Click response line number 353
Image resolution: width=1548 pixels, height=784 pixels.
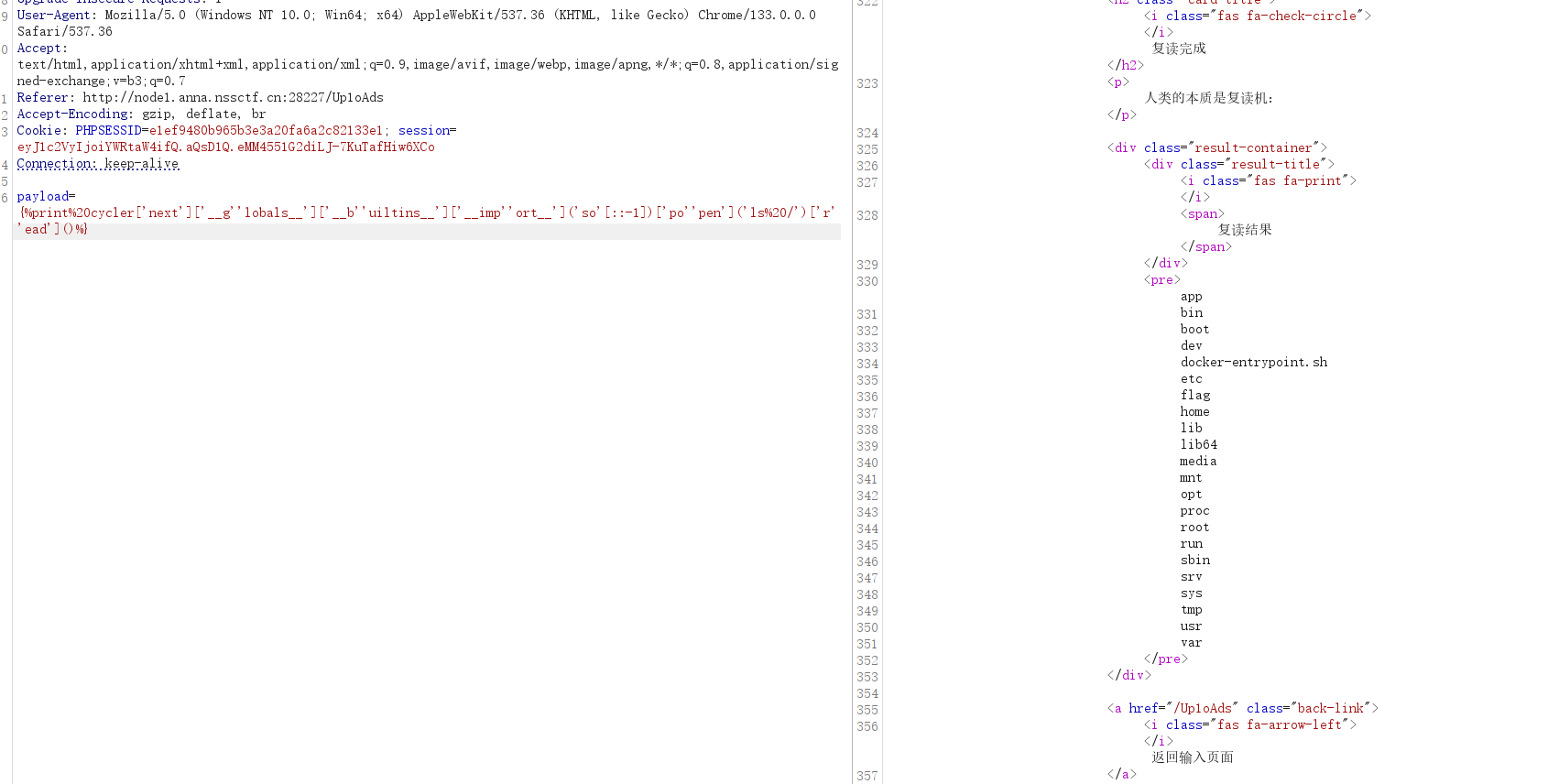pos(867,677)
